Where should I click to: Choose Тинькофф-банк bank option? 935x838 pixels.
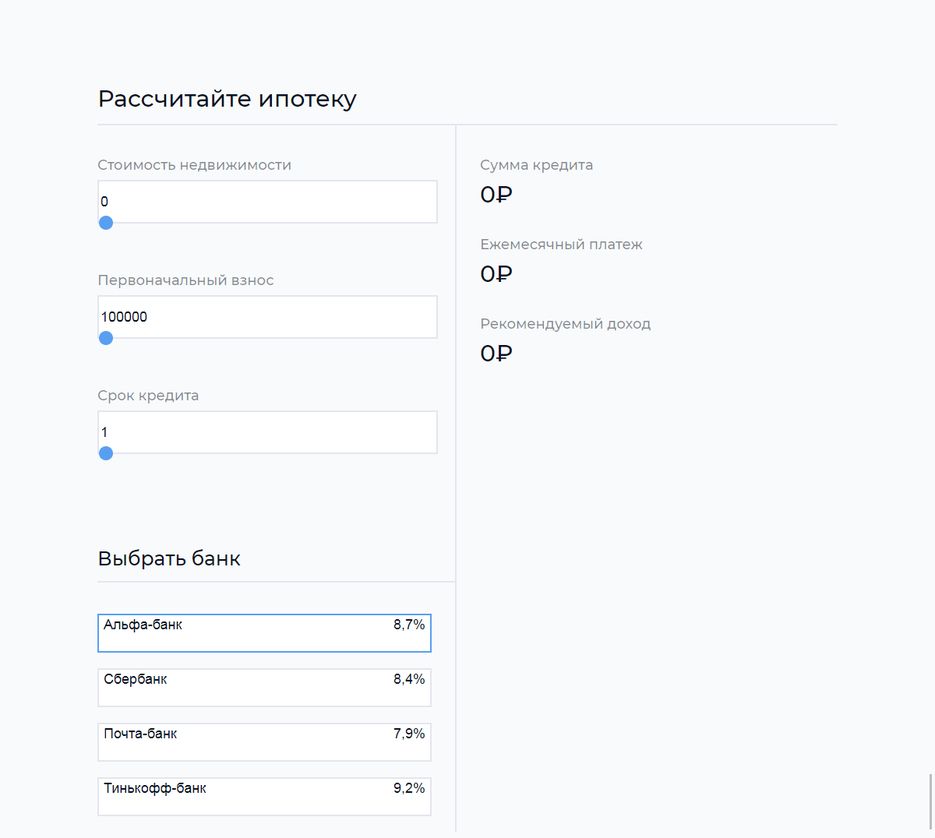(264, 795)
